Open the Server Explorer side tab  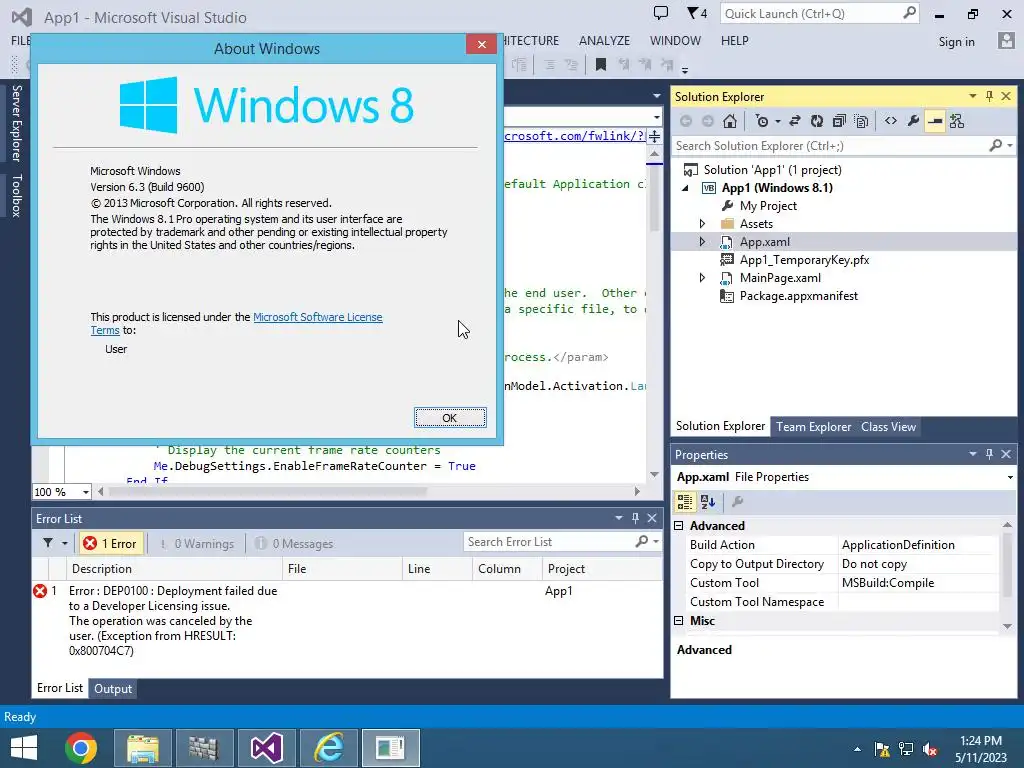click(x=16, y=123)
